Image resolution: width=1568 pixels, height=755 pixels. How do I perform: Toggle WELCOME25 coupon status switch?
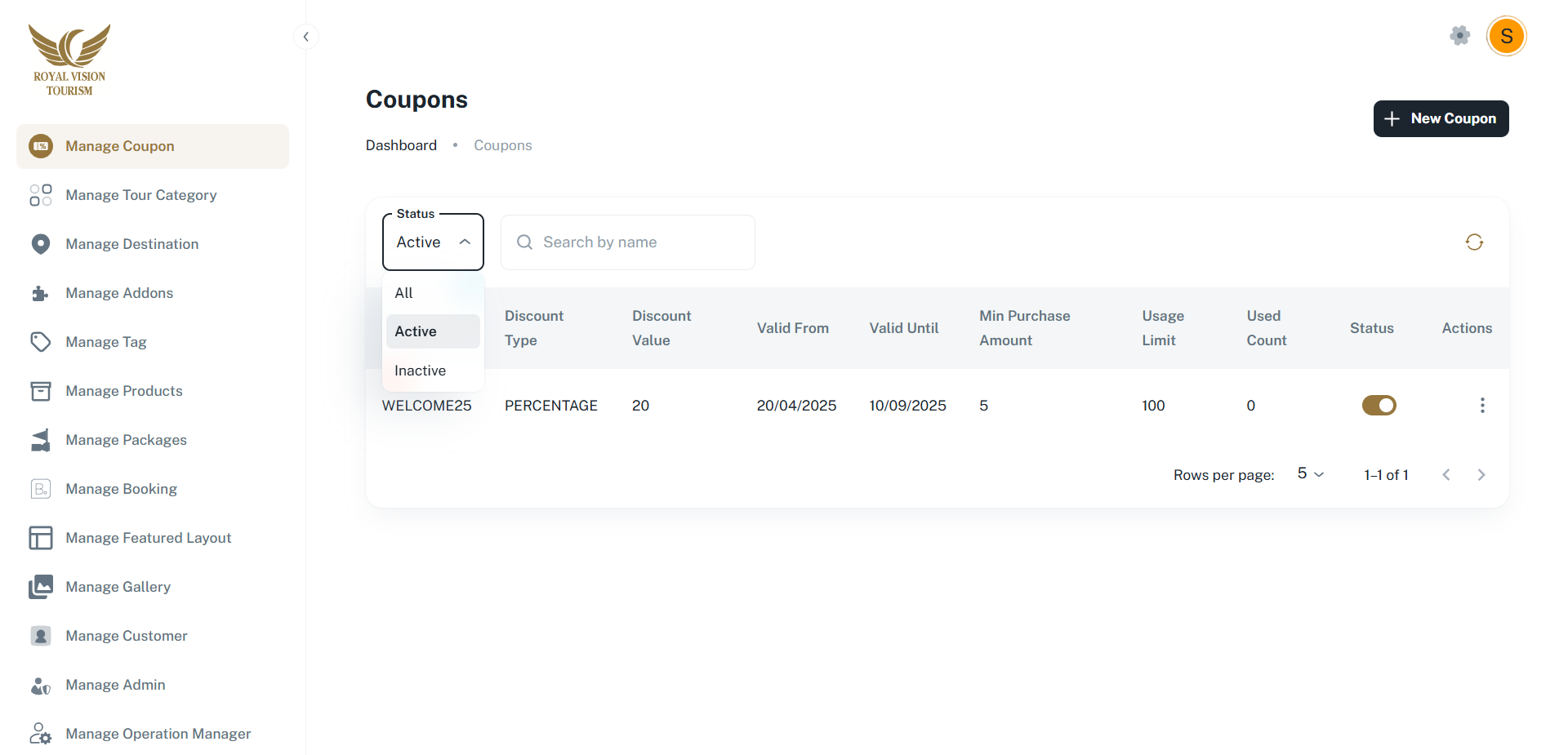1379,406
